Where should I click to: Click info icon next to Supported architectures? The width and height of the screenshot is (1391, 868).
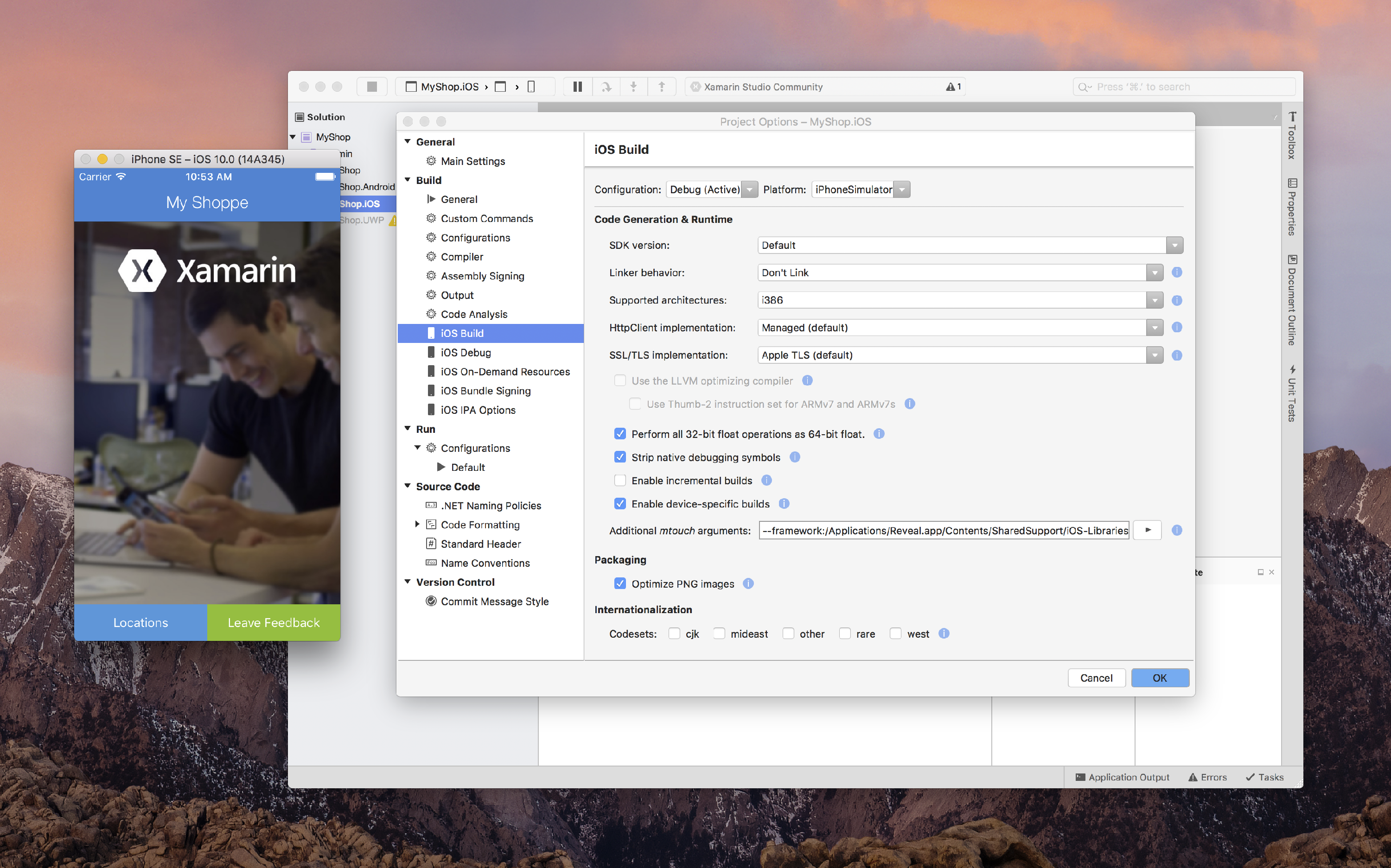pos(1177,300)
